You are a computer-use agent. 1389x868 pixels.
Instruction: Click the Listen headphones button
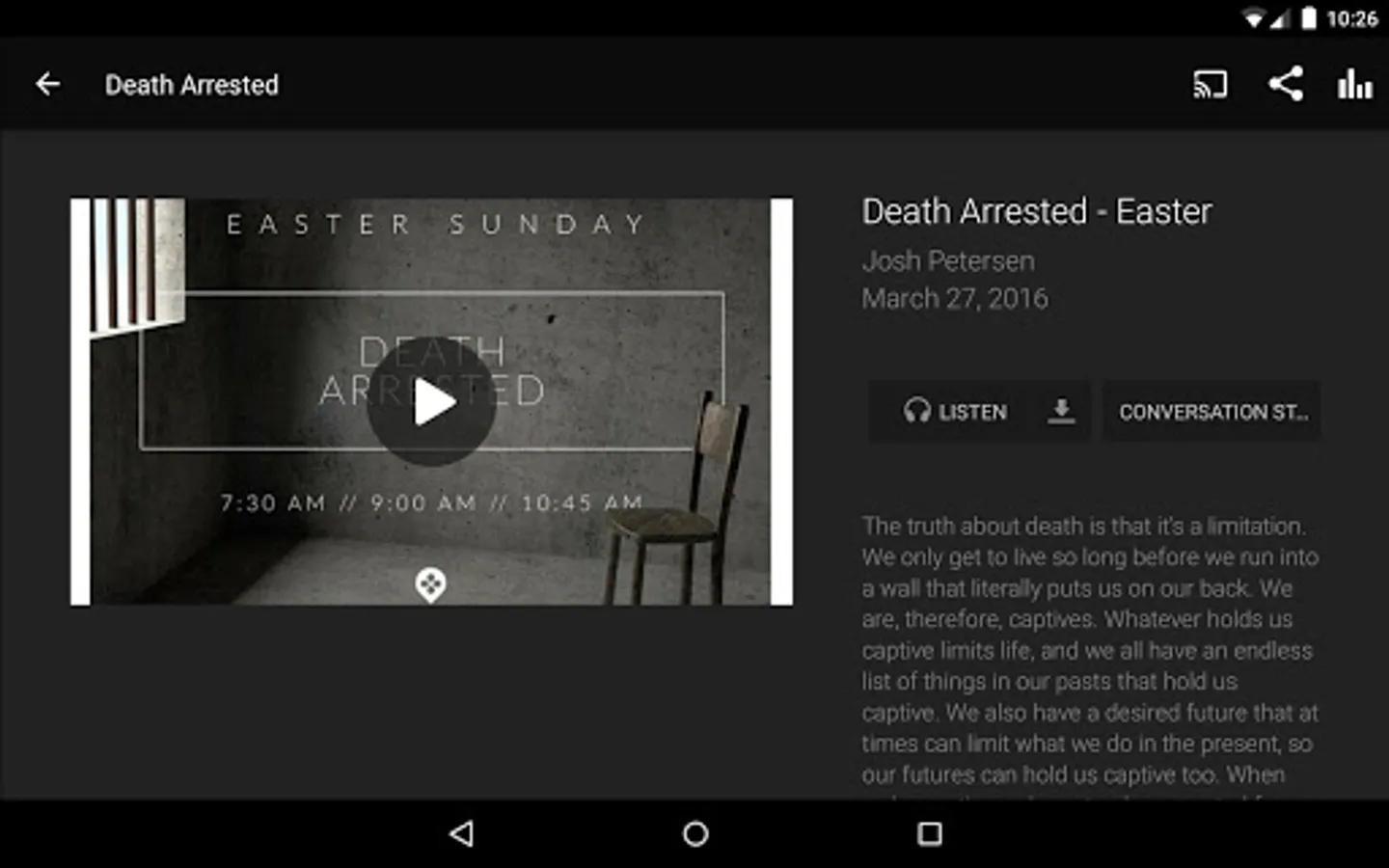(x=954, y=412)
